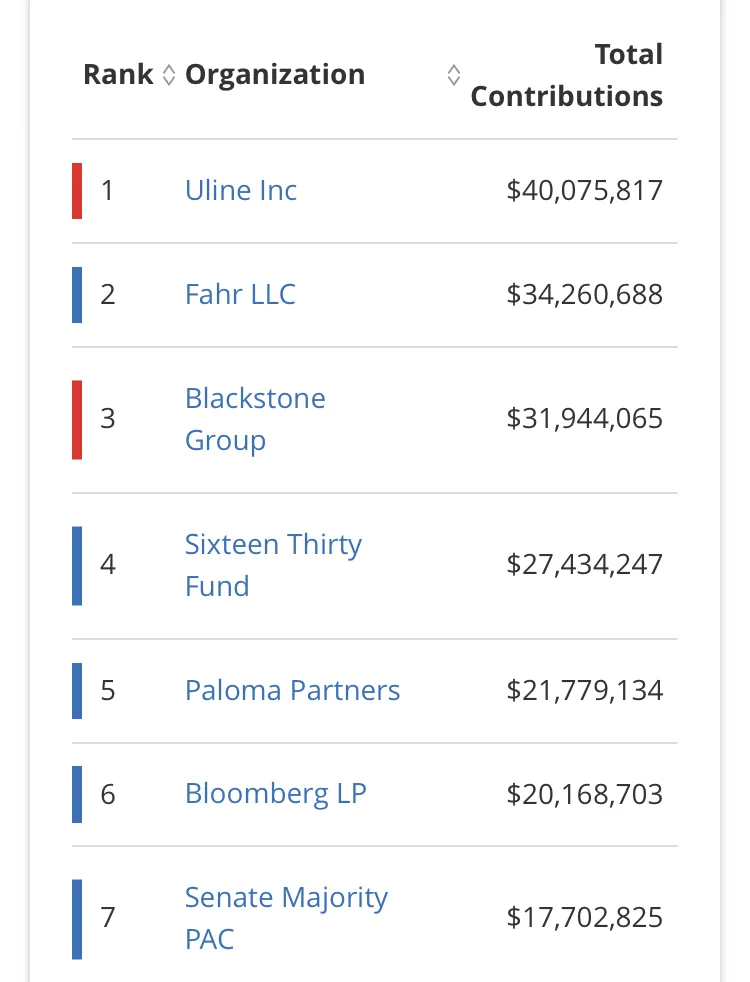750x982 pixels.
Task: Open the Blackstone Group link
Action: 255,419
